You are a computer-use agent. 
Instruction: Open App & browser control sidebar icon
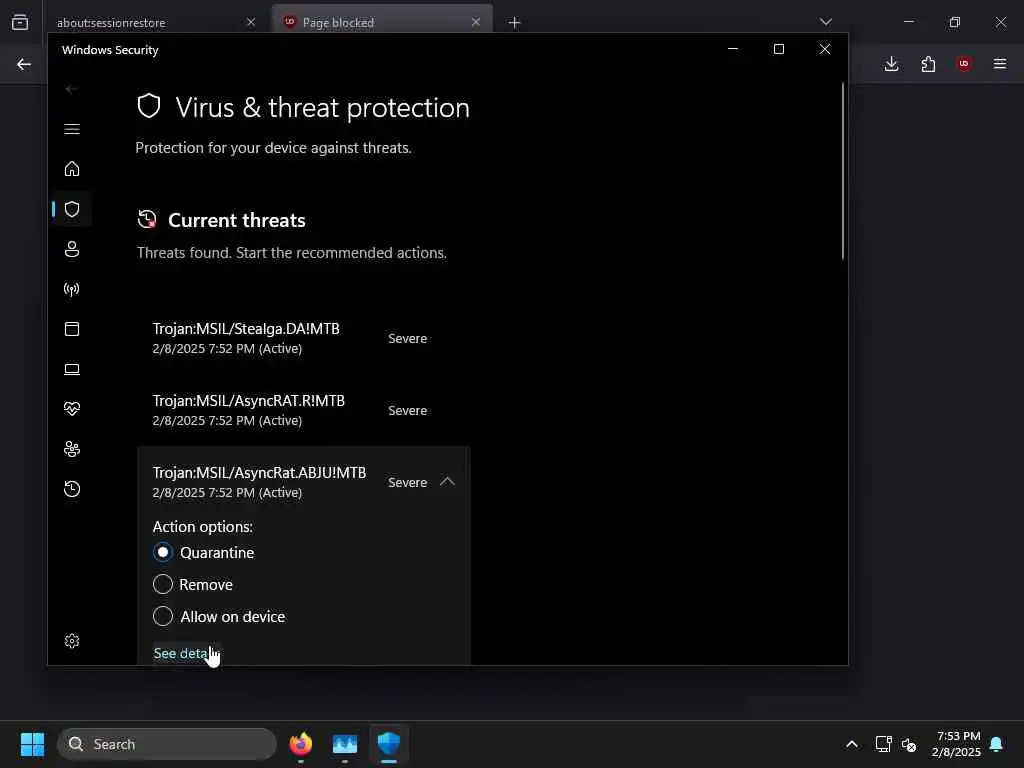click(72, 328)
